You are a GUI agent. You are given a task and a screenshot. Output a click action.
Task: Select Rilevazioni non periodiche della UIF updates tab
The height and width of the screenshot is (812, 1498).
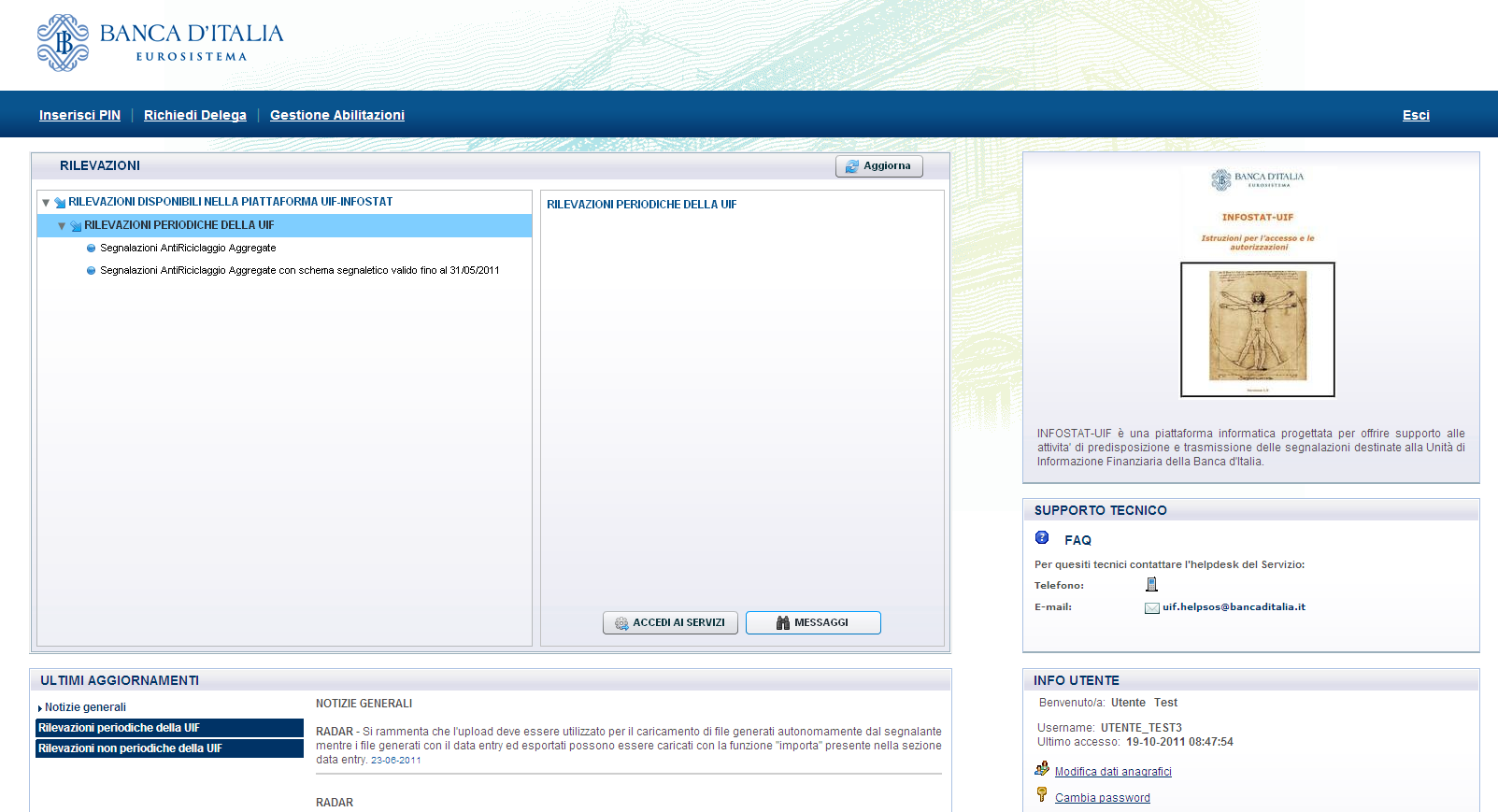[169, 748]
